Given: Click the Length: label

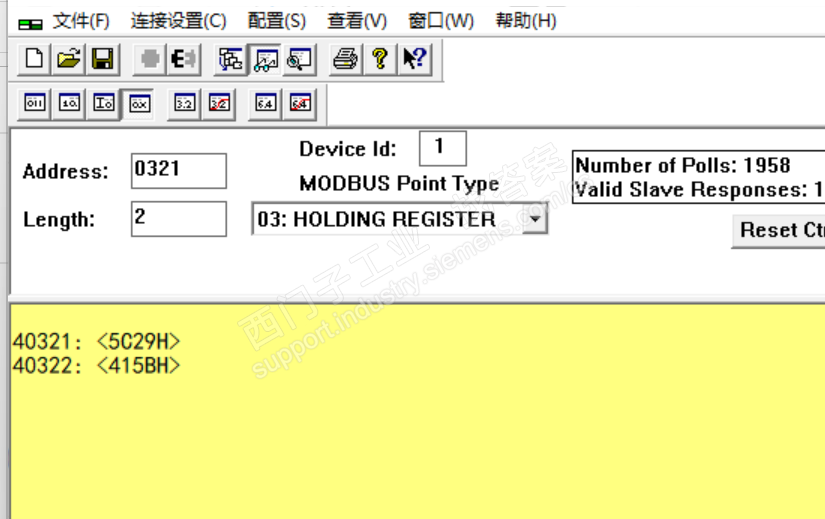Looking at the screenshot, I should [x=59, y=219].
